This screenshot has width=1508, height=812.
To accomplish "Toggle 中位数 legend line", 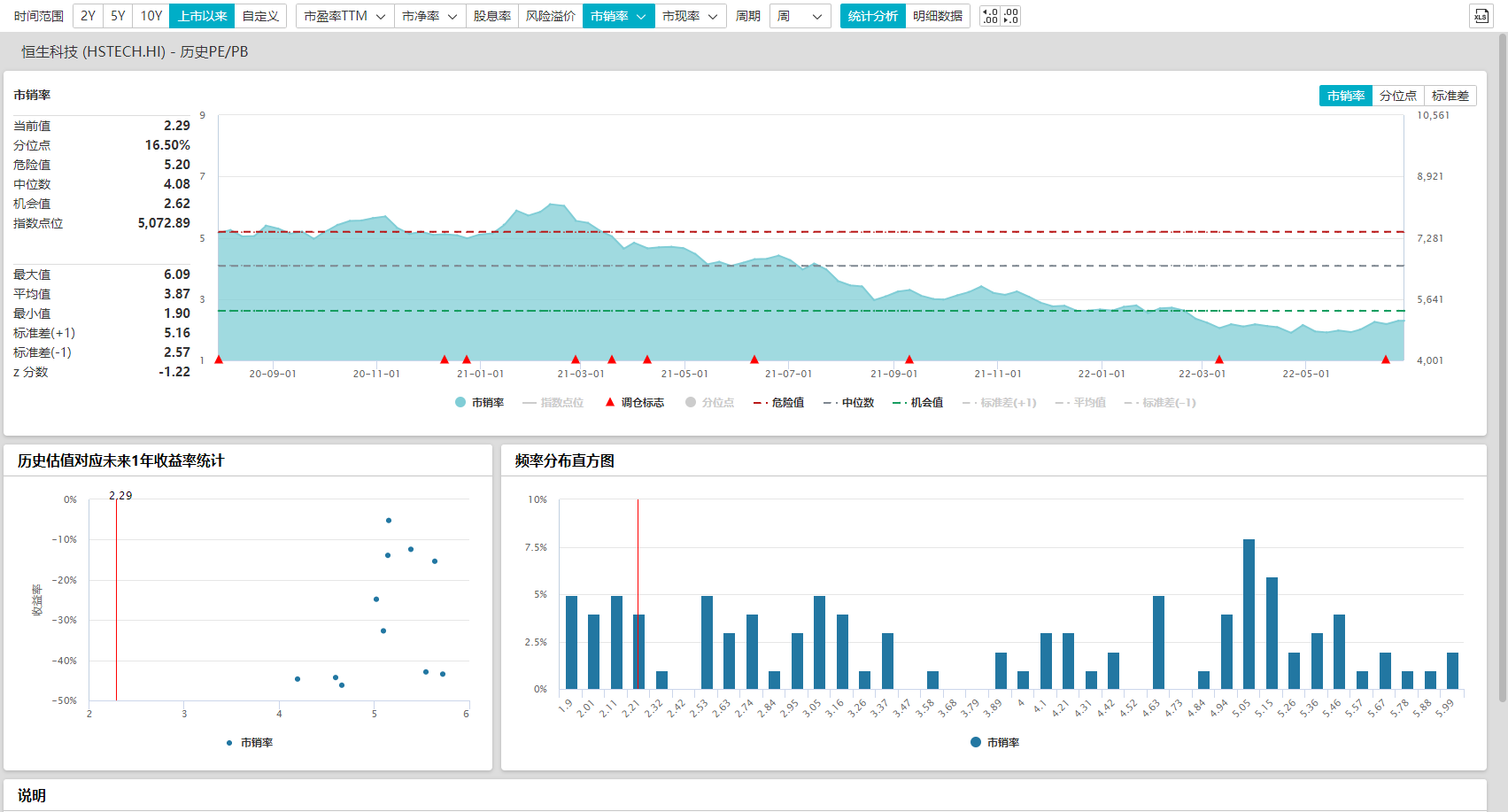I will click(x=848, y=402).
